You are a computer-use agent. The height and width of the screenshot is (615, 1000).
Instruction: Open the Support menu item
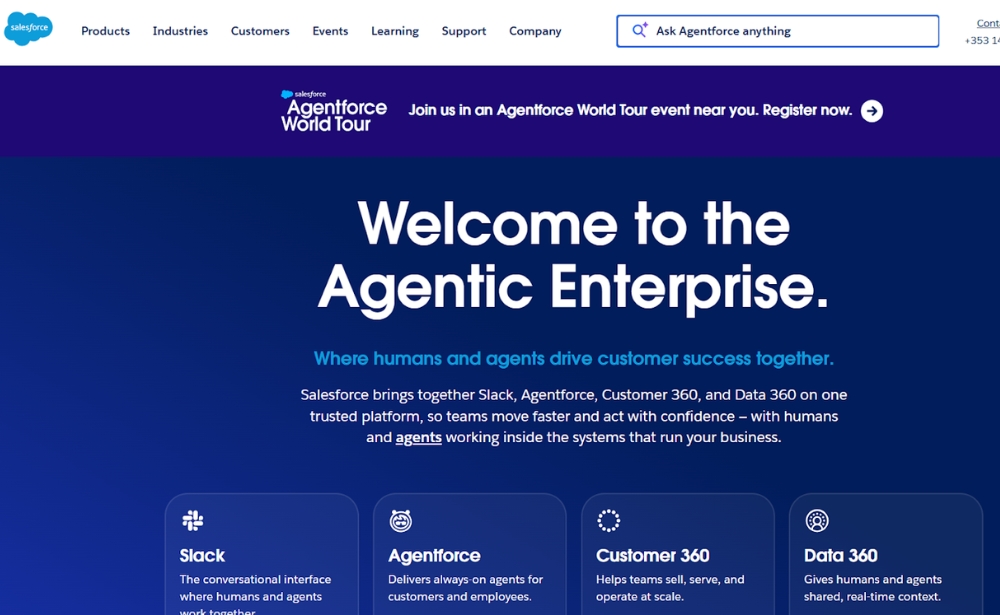pyautogui.click(x=464, y=31)
